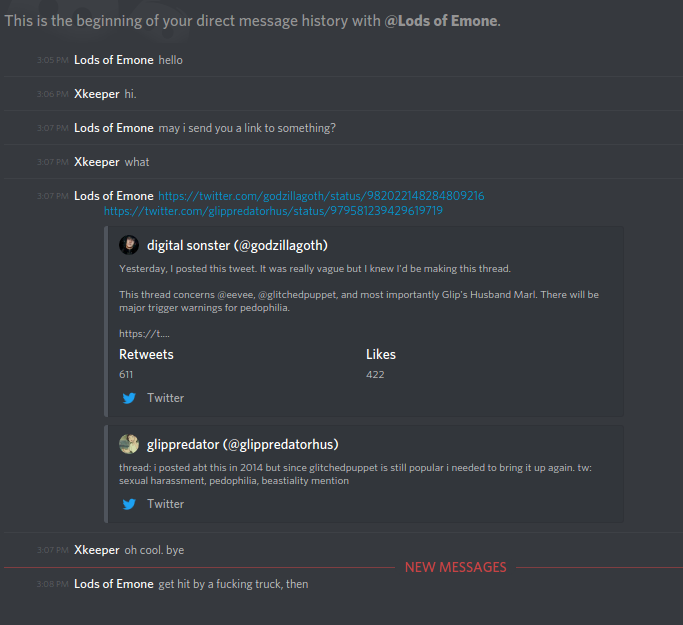Open the glippredatorhus tweet status link
683x625 pixels.
273,211
